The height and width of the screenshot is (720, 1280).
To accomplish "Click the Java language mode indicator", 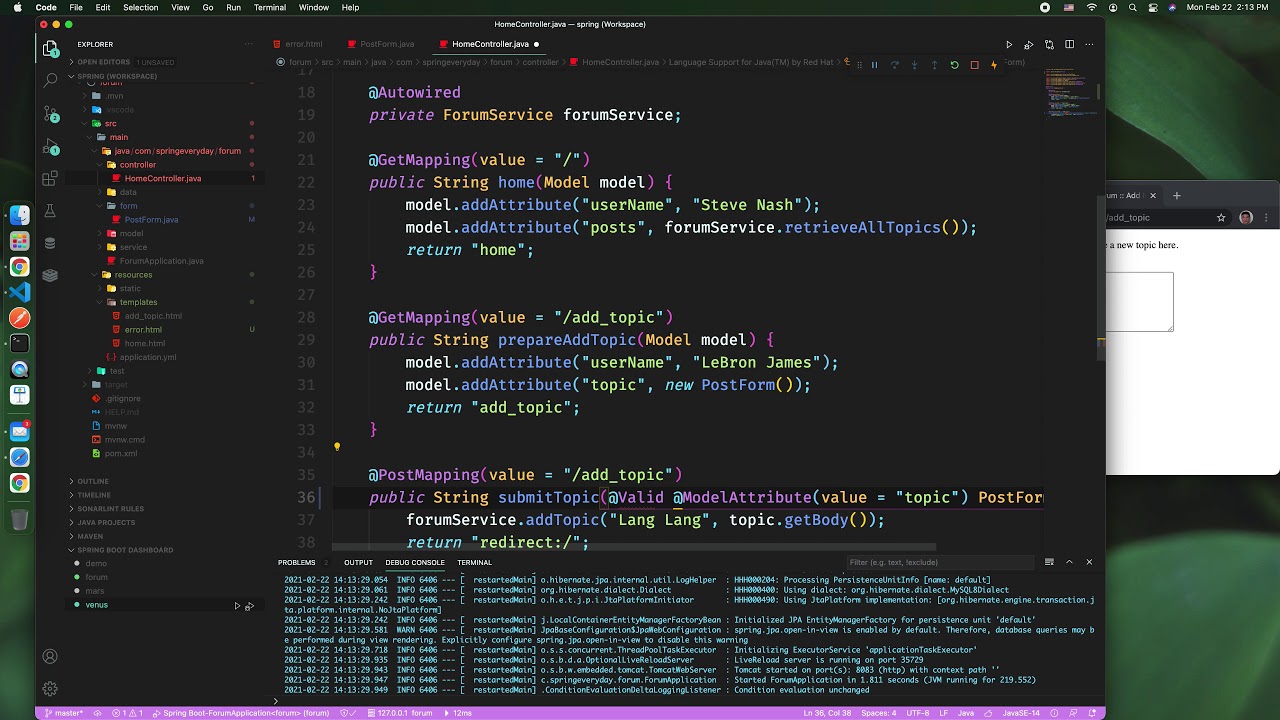I will 966,713.
